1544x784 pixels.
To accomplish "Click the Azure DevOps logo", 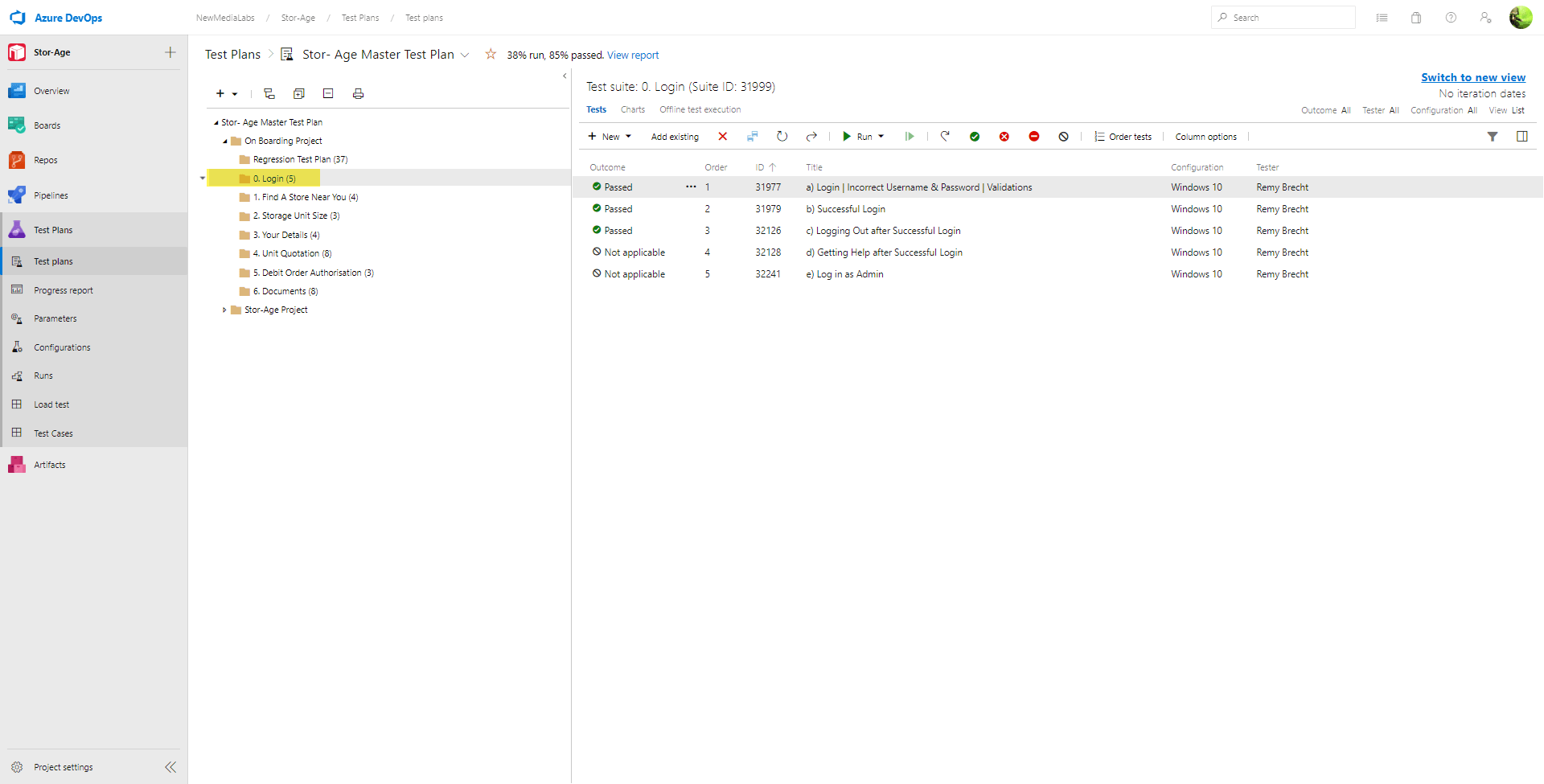I will (x=18, y=18).
